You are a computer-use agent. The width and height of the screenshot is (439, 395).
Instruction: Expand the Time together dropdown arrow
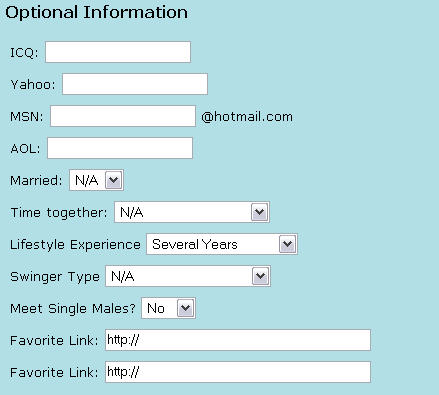(259, 212)
